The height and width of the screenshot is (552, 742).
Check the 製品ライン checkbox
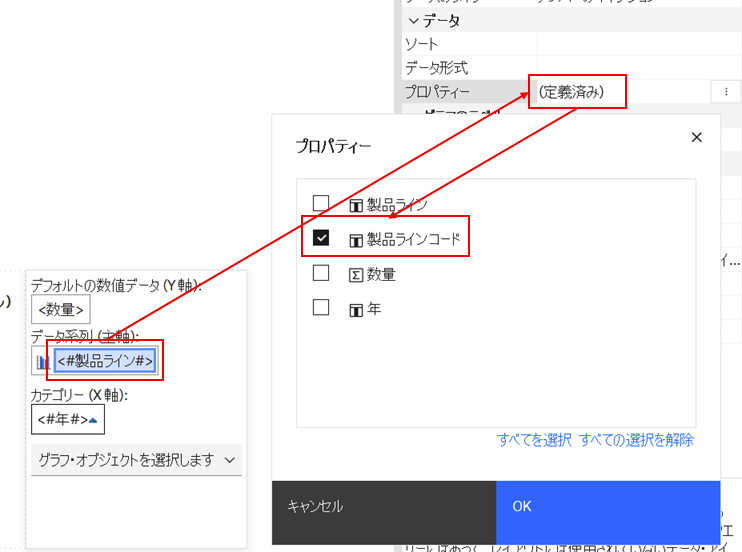tap(321, 203)
